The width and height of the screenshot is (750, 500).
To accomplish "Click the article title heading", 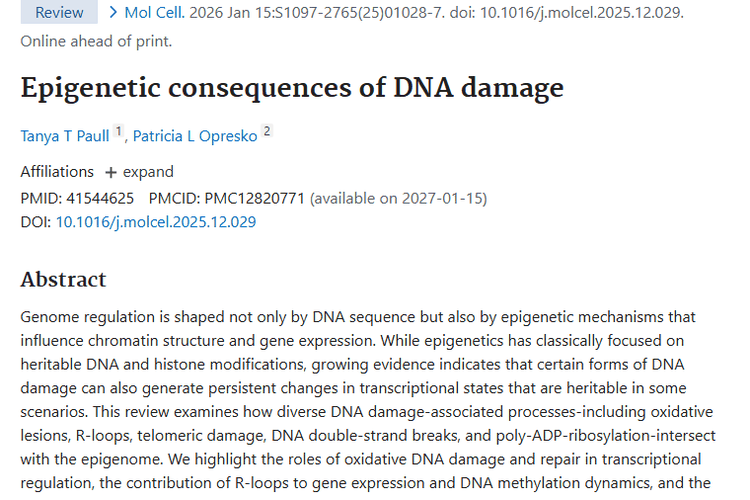I will click(292, 88).
